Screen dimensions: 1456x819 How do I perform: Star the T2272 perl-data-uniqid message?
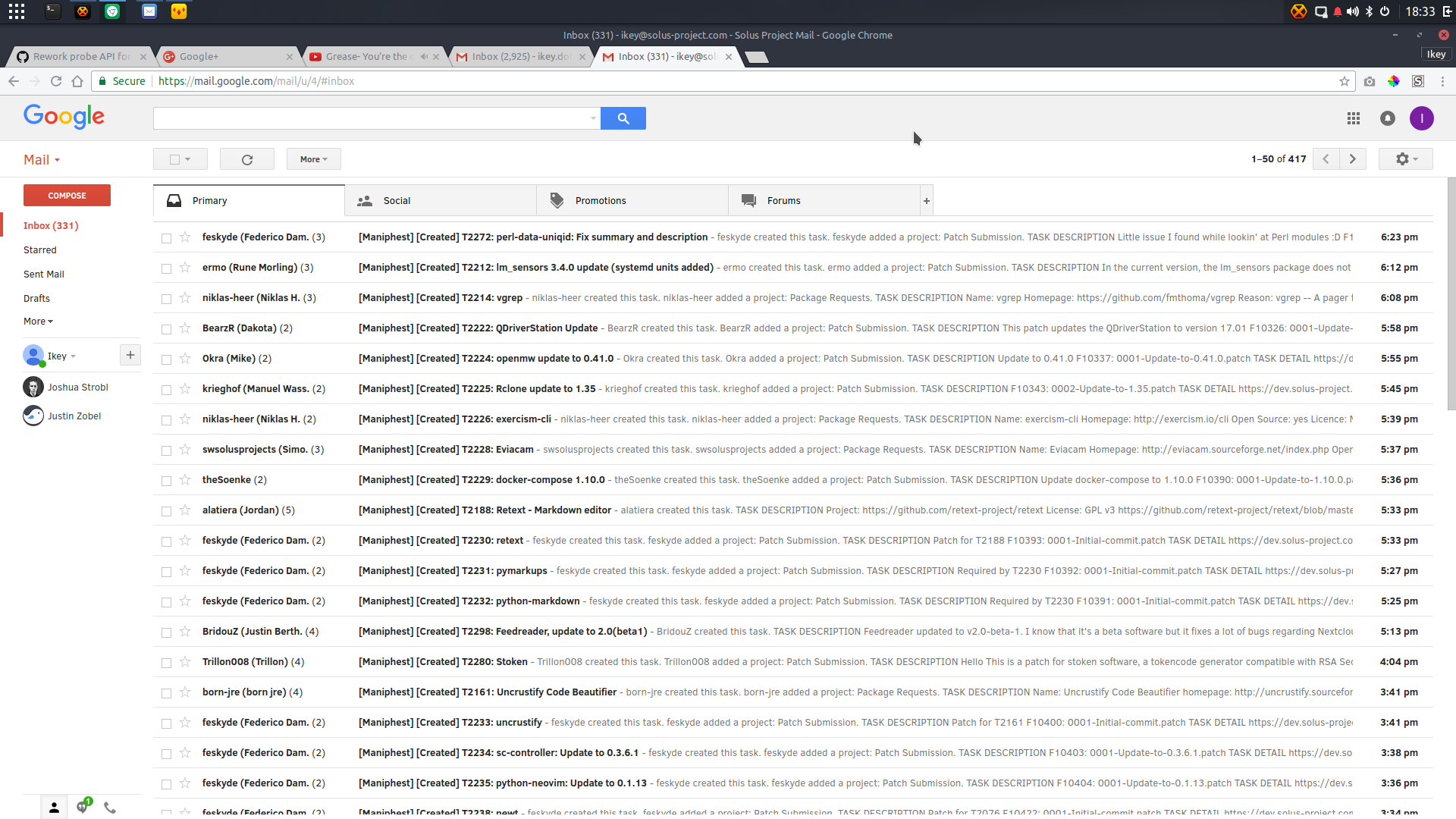point(185,237)
